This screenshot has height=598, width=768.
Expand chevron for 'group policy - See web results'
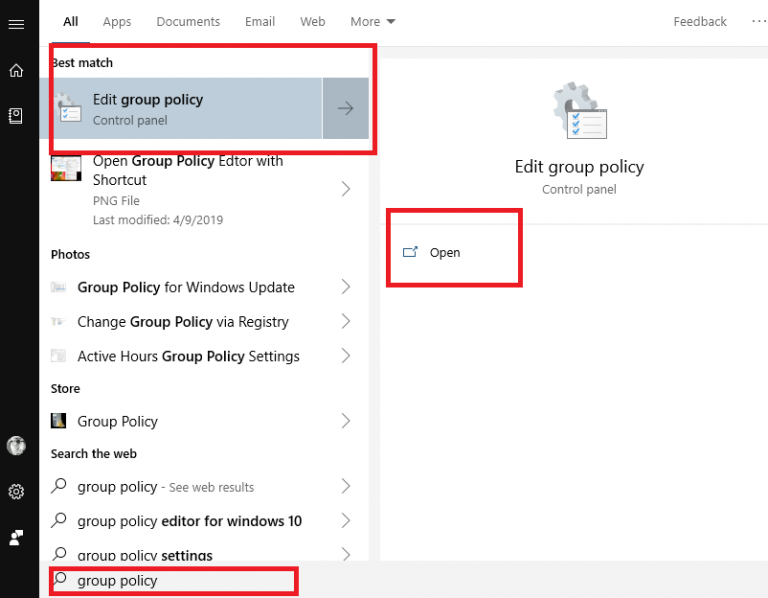[x=346, y=486]
